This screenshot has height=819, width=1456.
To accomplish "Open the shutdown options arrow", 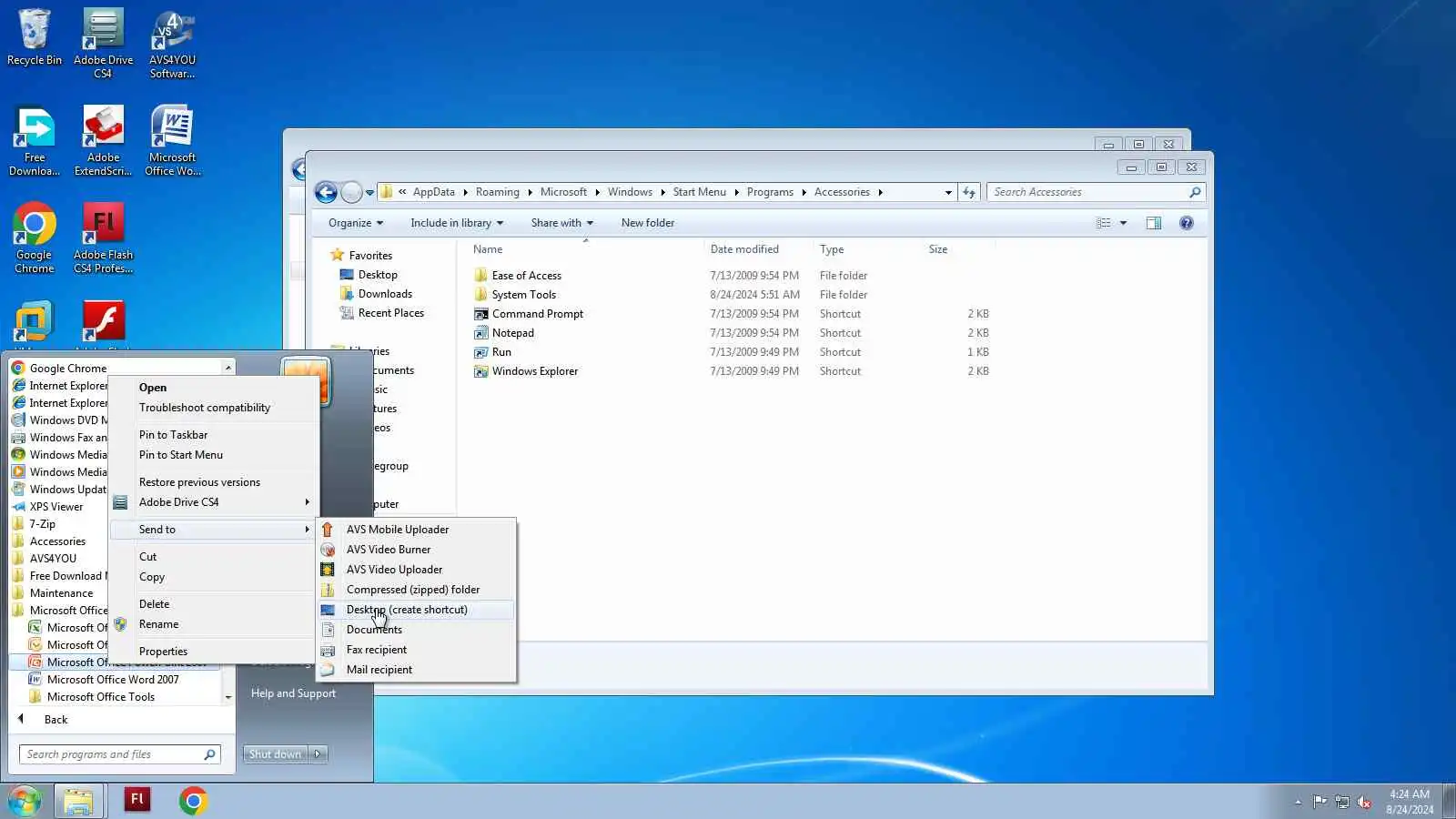I will 318,754.
